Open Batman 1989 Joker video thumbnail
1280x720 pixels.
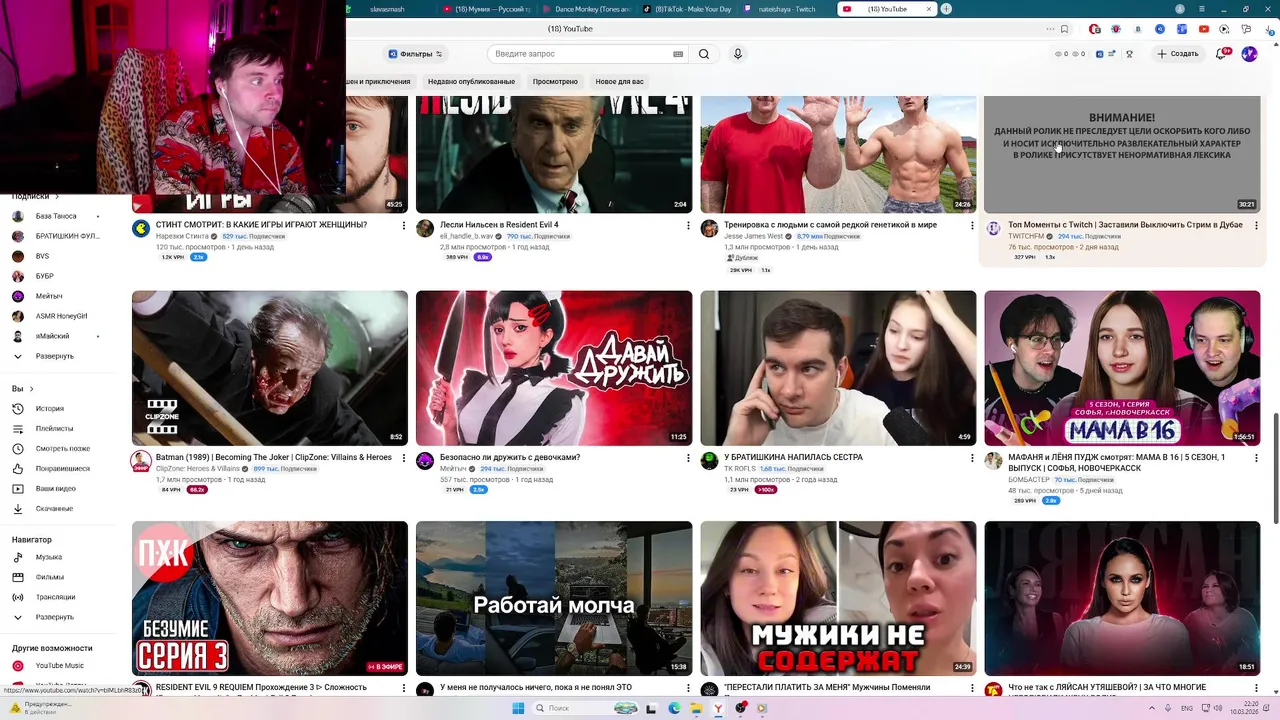tap(270, 368)
